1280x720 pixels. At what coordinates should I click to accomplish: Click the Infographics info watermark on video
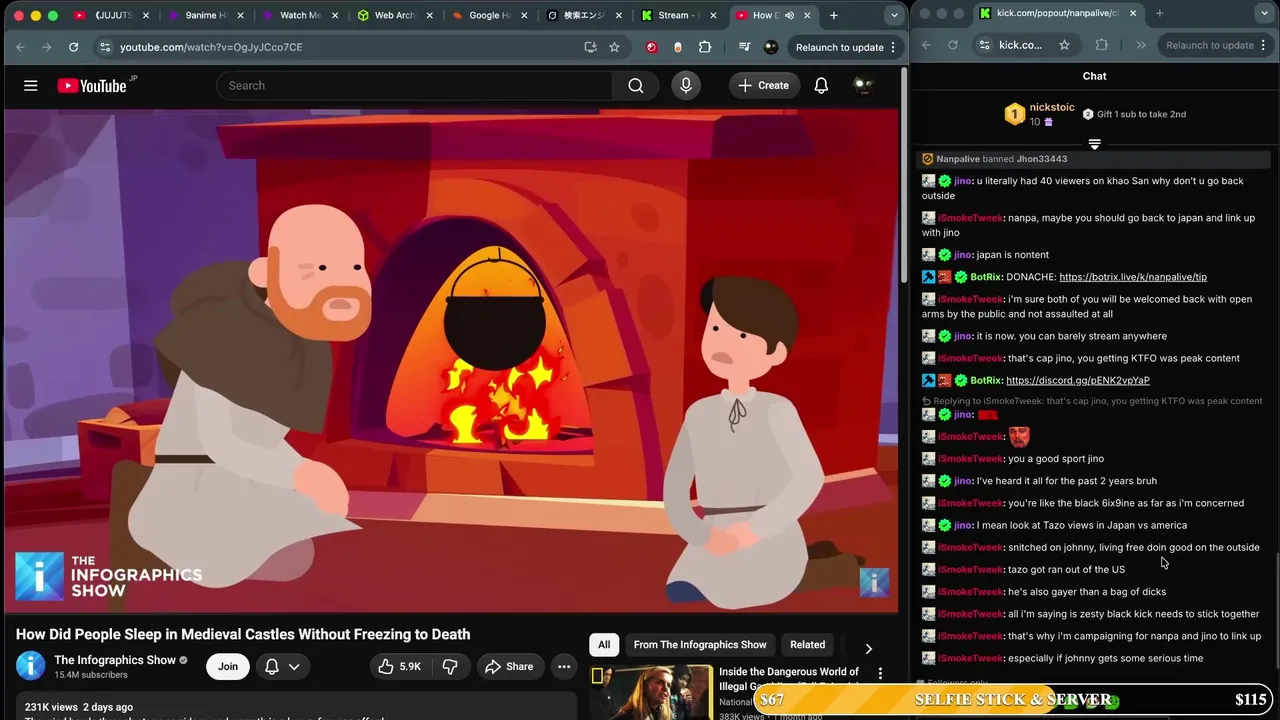click(x=874, y=582)
